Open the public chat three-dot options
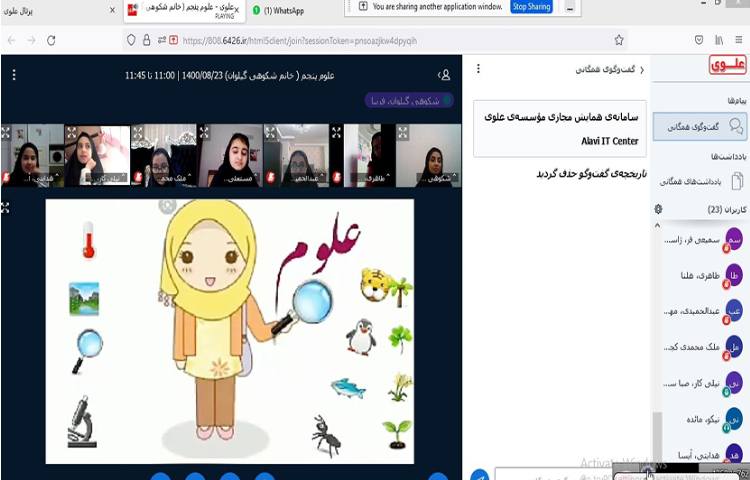The height and width of the screenshot is (480, 750). (478, 69)
